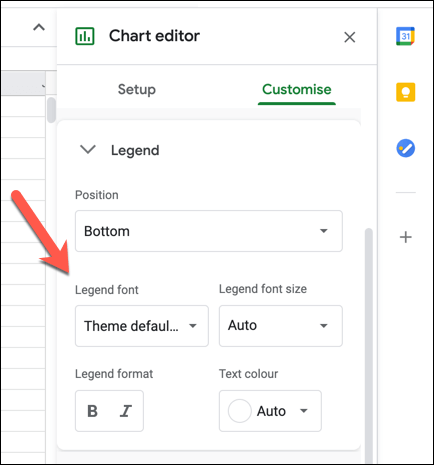The image size is (434, 465).
Task: Open Google Calendar side panel icon
Action: tap(405, 36)
